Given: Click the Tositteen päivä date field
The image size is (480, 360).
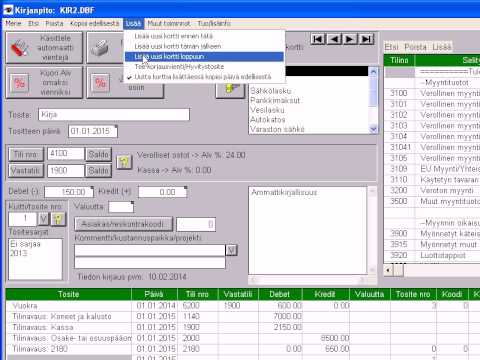Looking at the screenshot, I should (x=93, y=131).
